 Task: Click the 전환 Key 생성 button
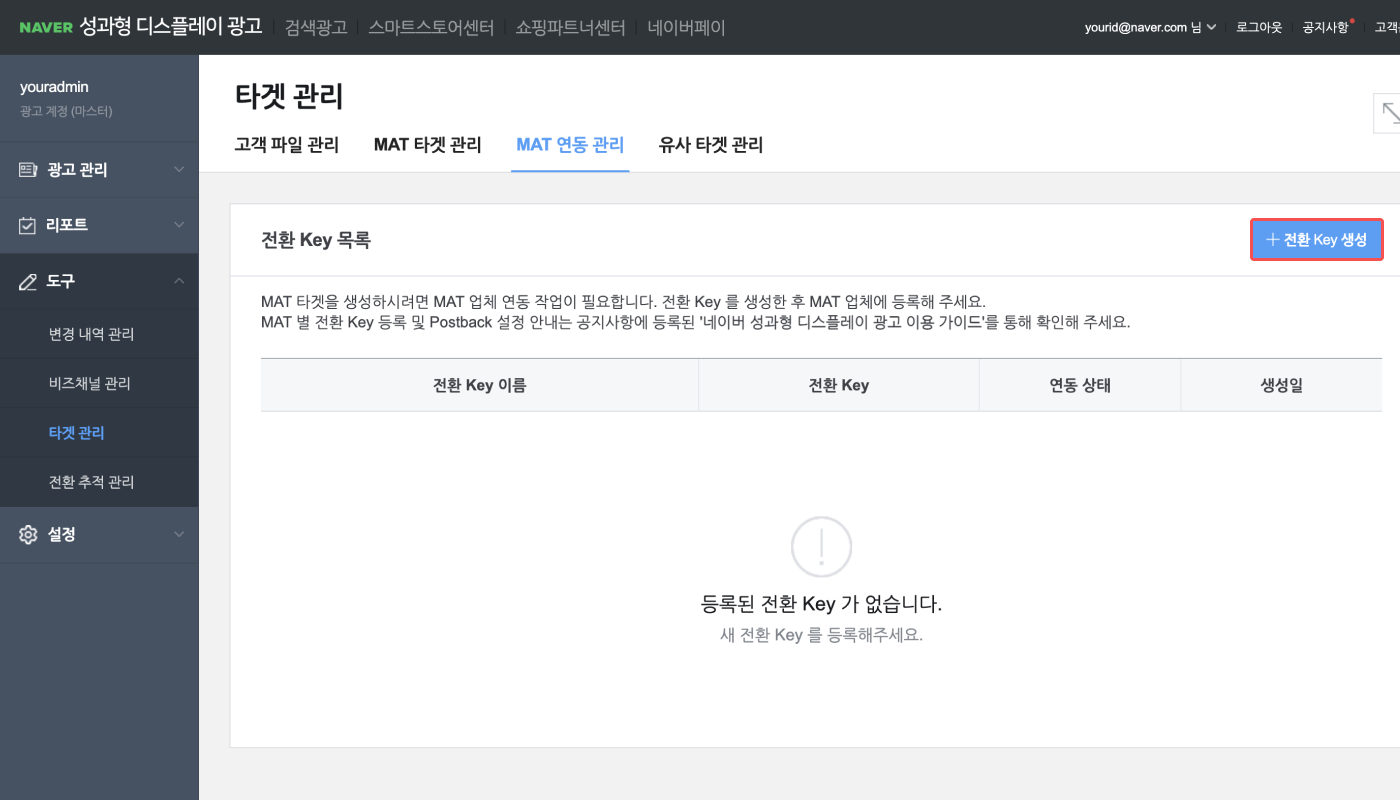(x=1316, y=240)
